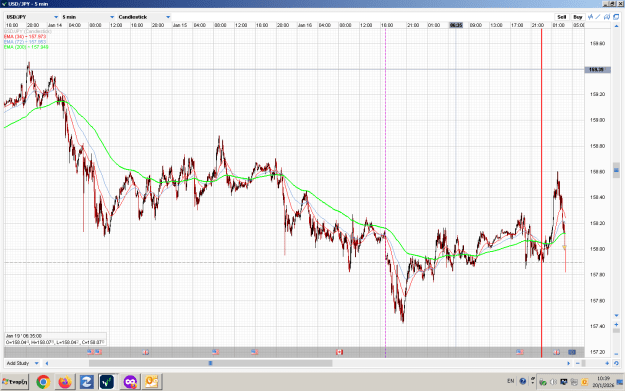This screenshot has height=391, width=625.
Task: Open the Add Study dropdown
Action: (22, 363)
